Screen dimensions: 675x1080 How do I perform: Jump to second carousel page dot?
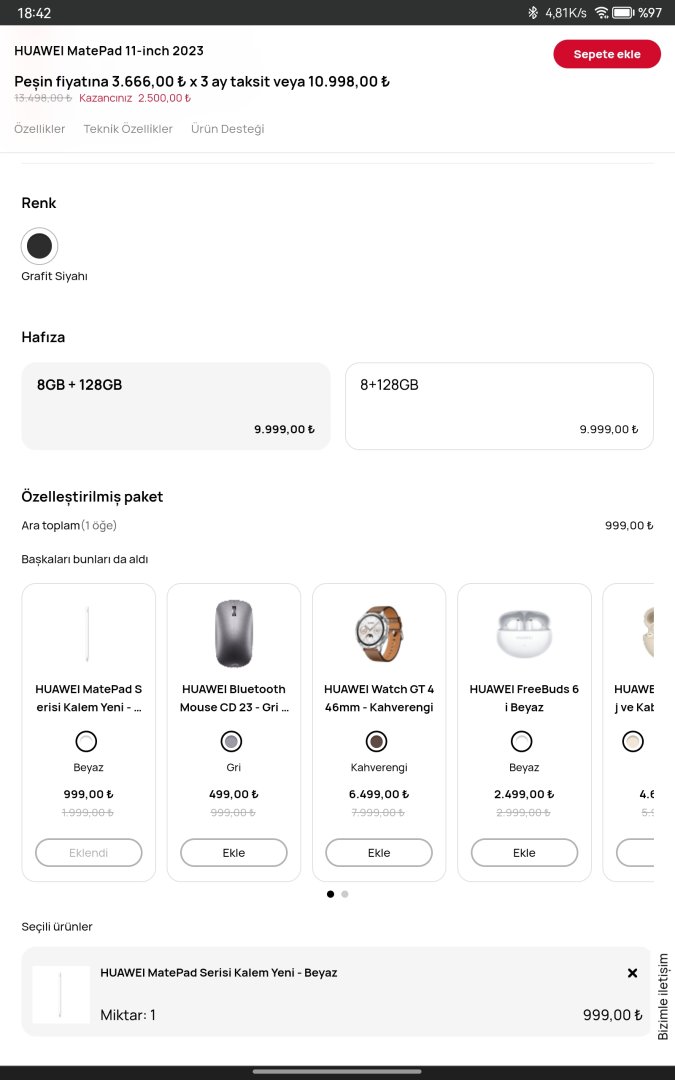[345, 894]
